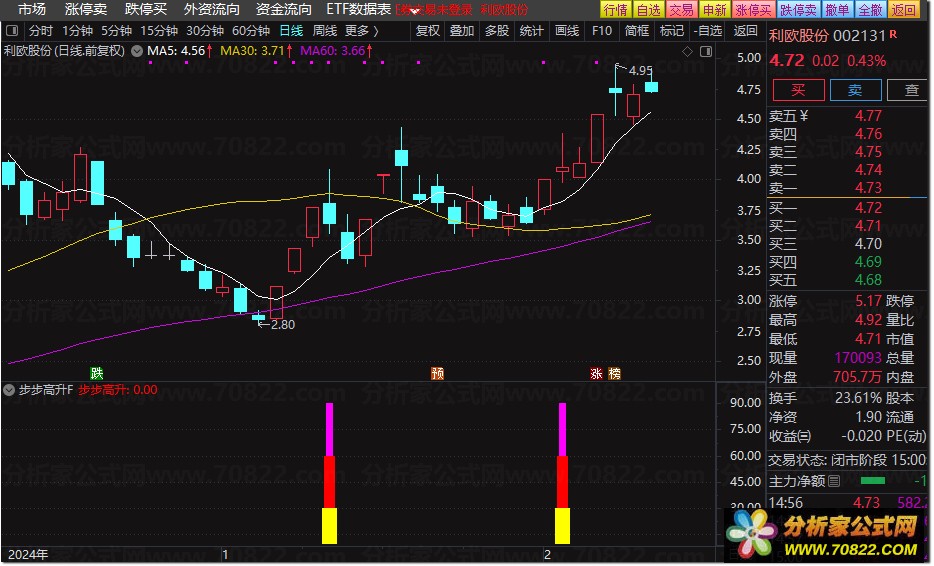Click the 跌 event marker on chart
This screenshot has width=934, height=566.
[x=96, y=373]
